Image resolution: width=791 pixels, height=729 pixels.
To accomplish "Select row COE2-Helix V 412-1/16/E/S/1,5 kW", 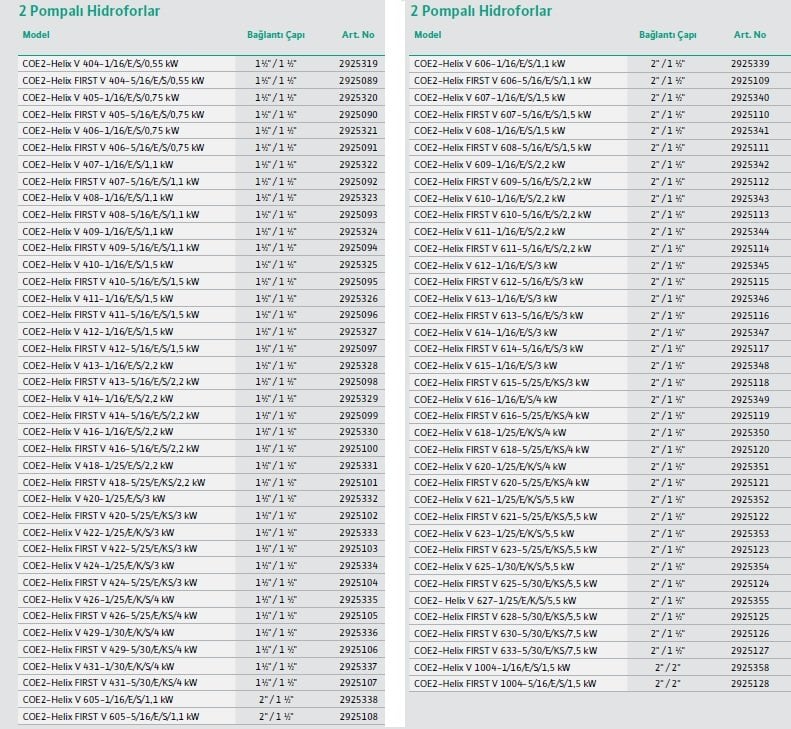I will point(201,332).
